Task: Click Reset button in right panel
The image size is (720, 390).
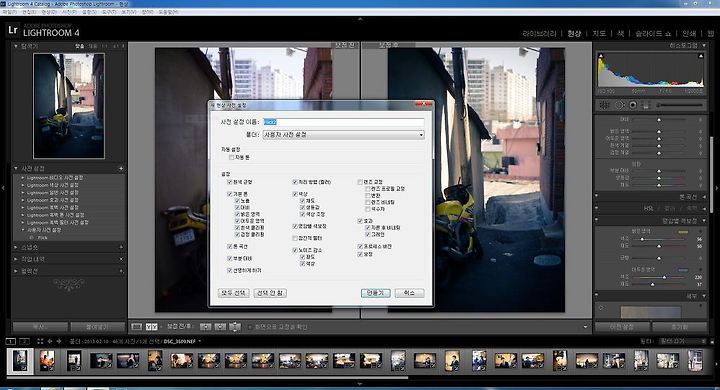Action: (679, 327)
